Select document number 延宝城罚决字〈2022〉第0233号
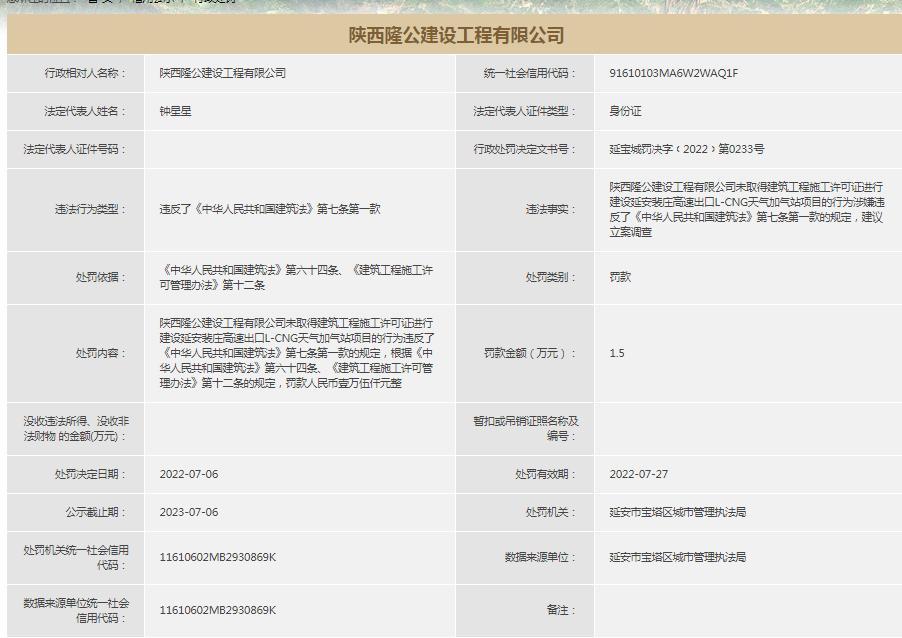Viewport: 902px width, 638px height. 687,149
